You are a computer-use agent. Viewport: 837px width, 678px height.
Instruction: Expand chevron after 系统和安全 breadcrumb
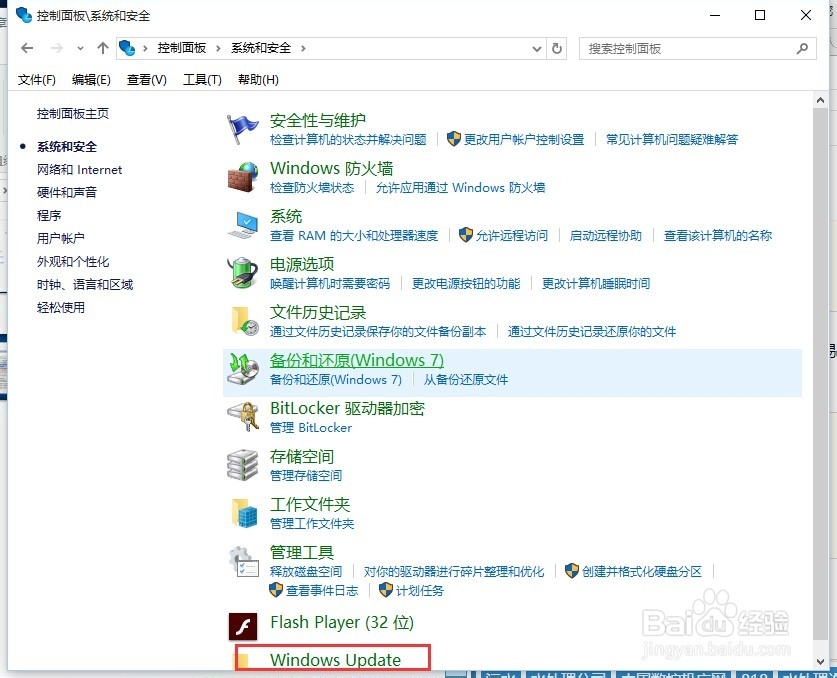tap(303, 49)
